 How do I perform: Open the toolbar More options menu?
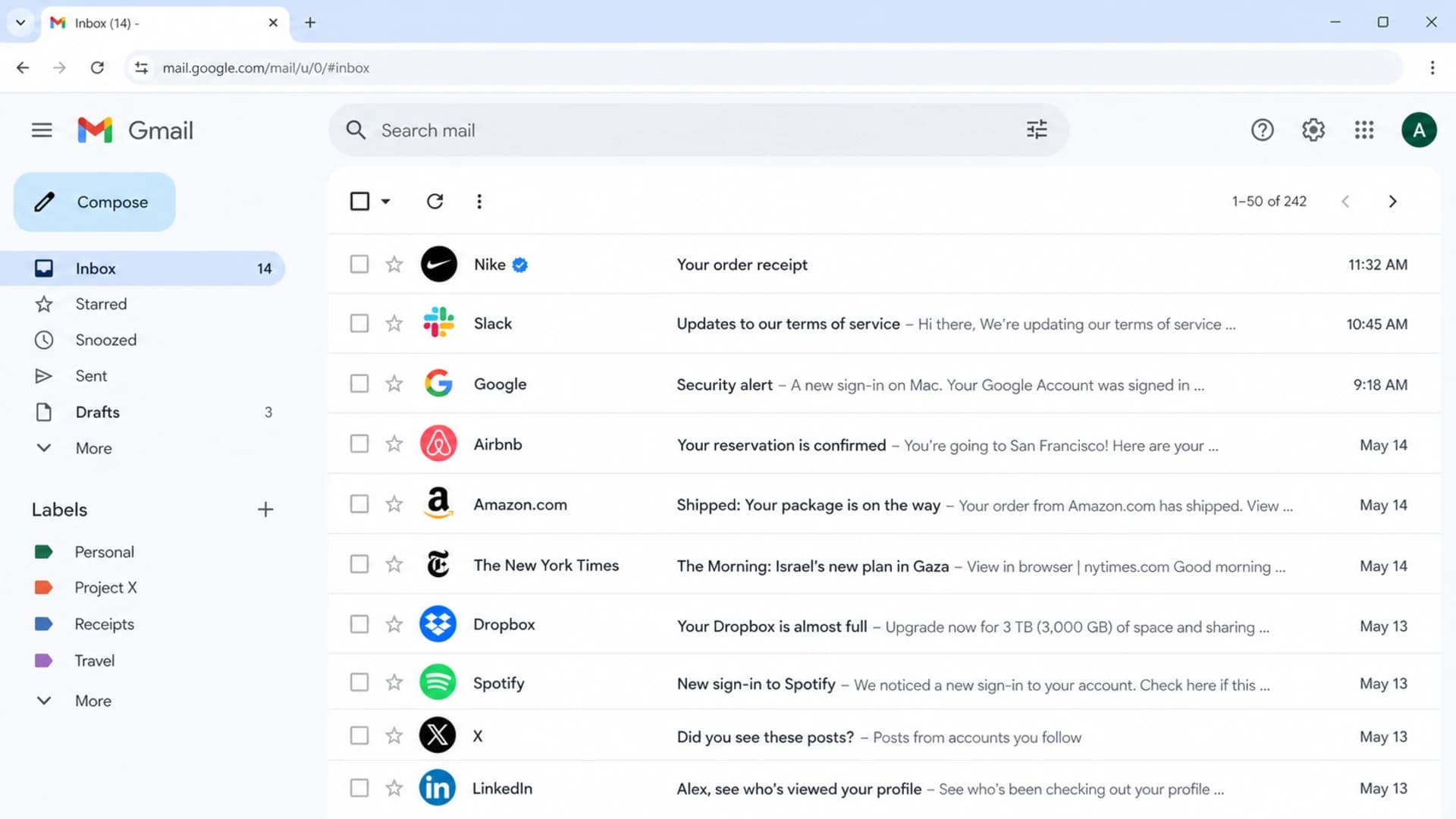tap(479, 201)
